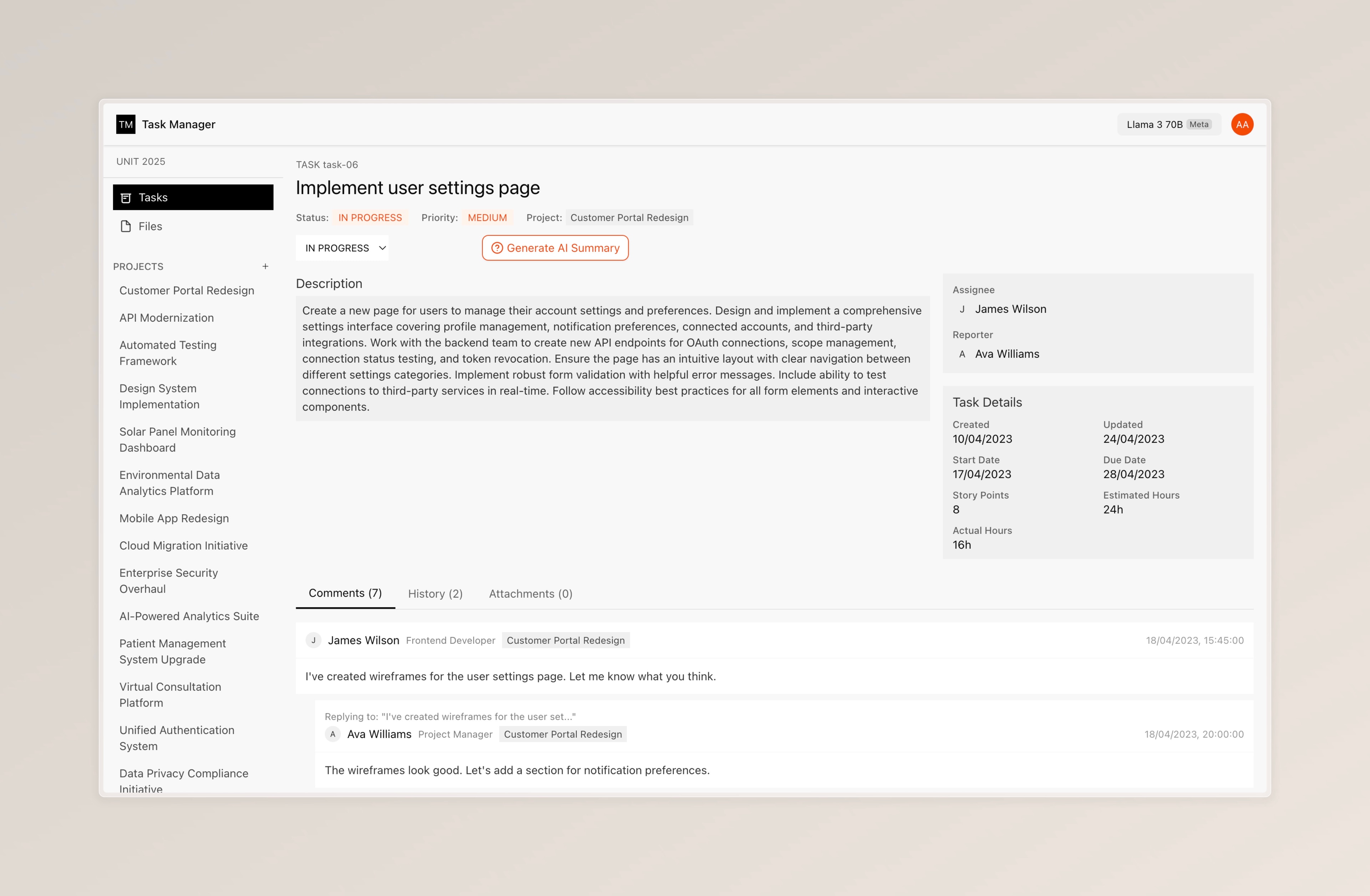This screenshot has height=896, width=1370.
Task: Open Automated Testing Framework project
Action: click(x=168, y=353)
